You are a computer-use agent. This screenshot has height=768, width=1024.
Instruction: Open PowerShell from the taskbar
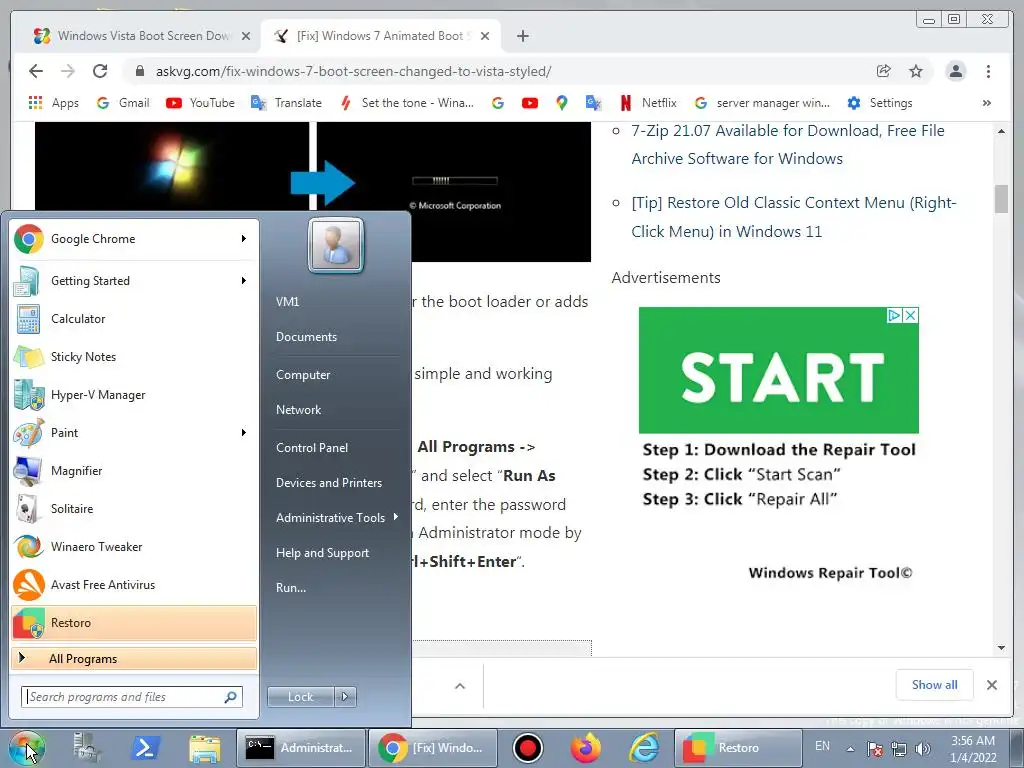pos(145,748)
